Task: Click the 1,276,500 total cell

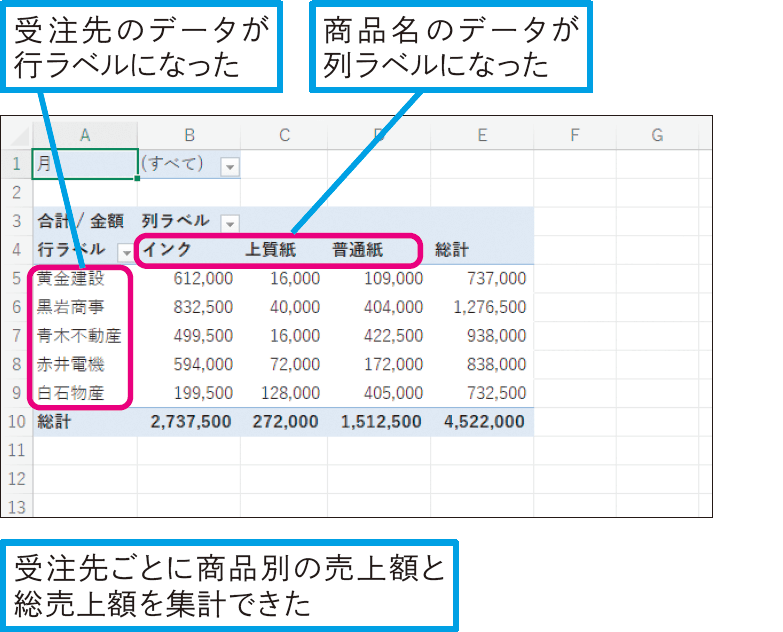Action: click(489, 307)
